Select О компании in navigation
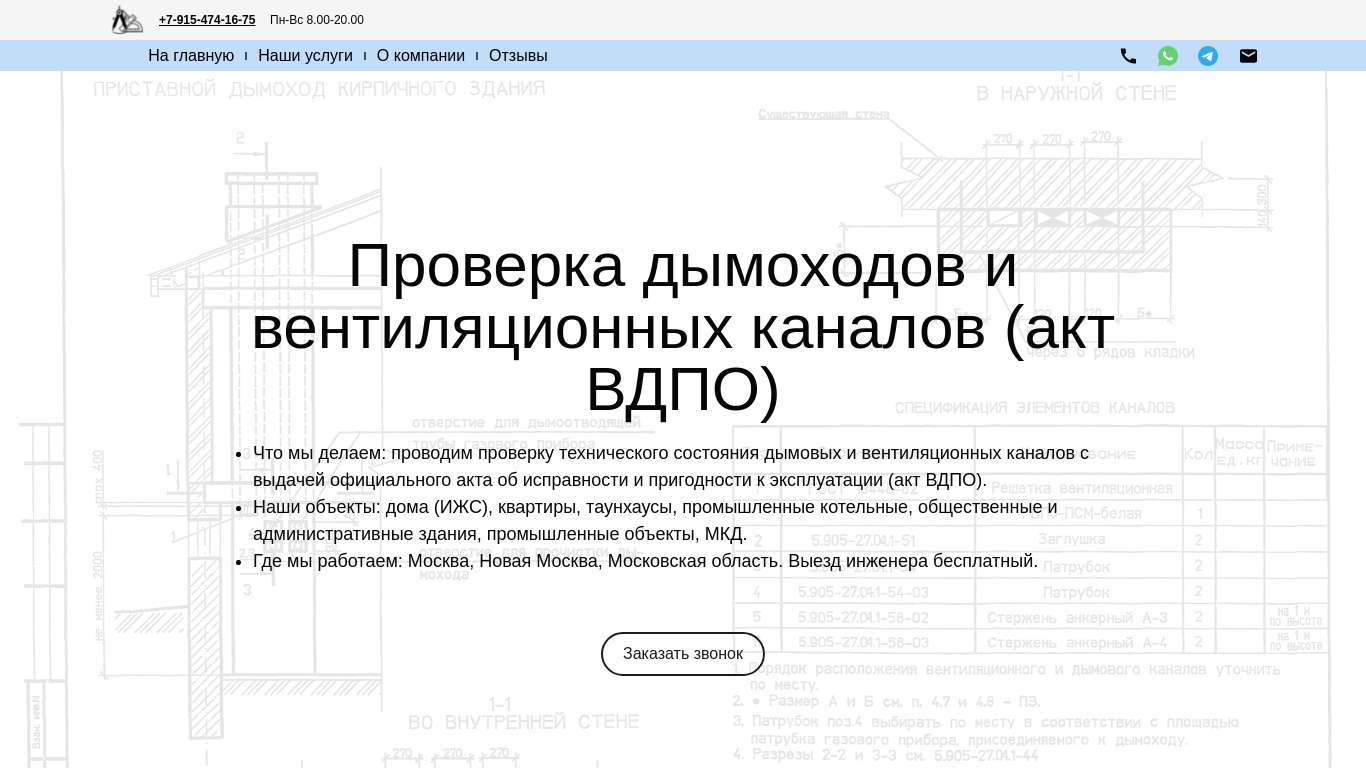 (420, 56)
